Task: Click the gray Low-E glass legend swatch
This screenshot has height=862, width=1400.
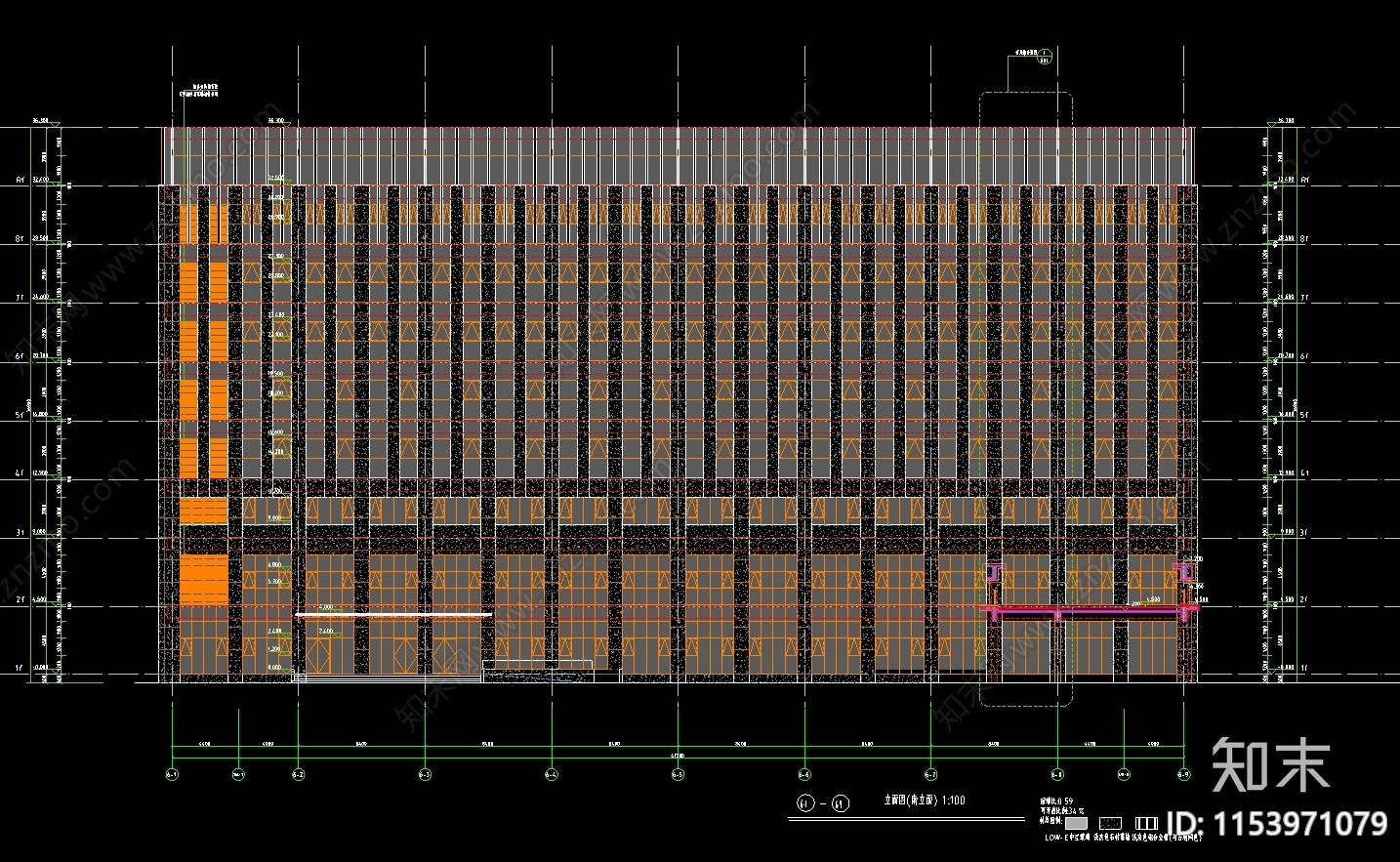Action: coord(1075,823)
